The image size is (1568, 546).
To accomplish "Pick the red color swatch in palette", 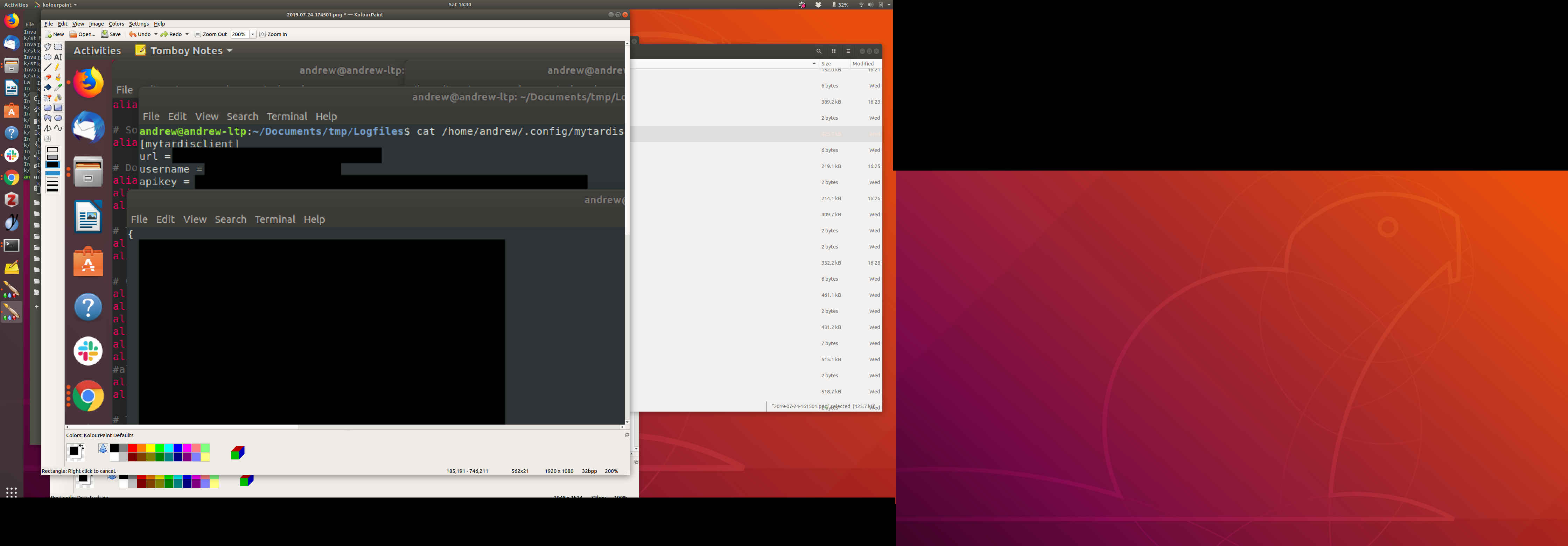I will 132,449.
